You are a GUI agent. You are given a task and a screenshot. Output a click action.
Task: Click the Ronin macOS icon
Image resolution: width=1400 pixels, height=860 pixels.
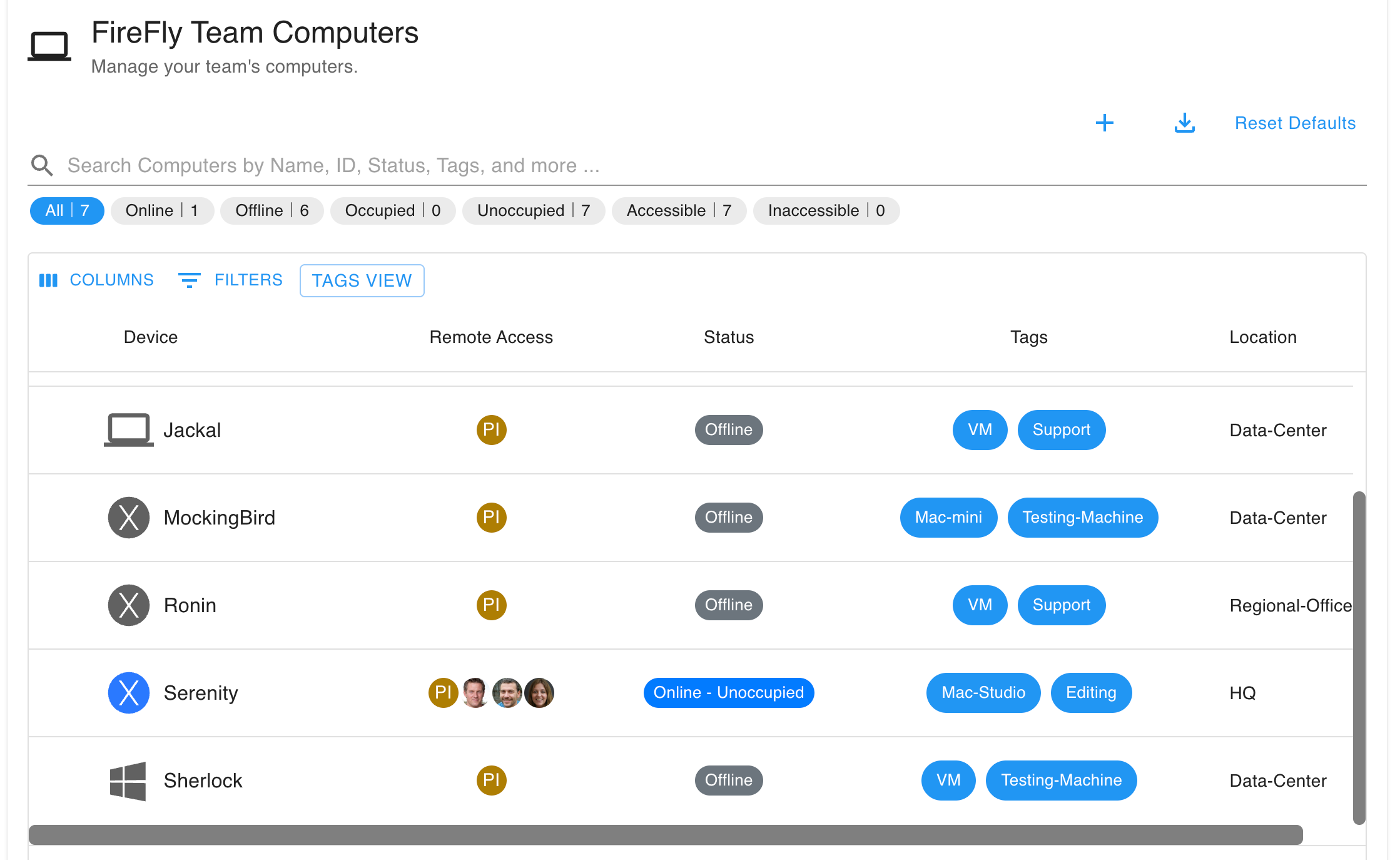tap(129, 605)
